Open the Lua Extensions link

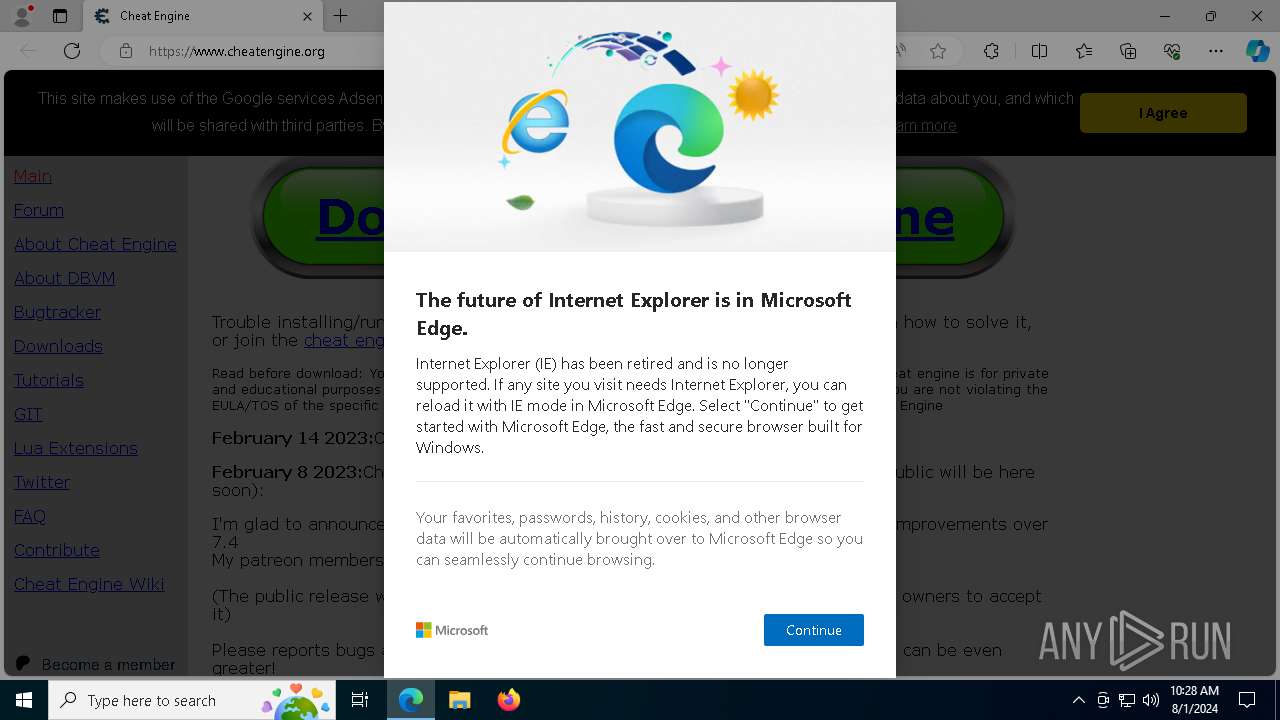tap(76, 448)
